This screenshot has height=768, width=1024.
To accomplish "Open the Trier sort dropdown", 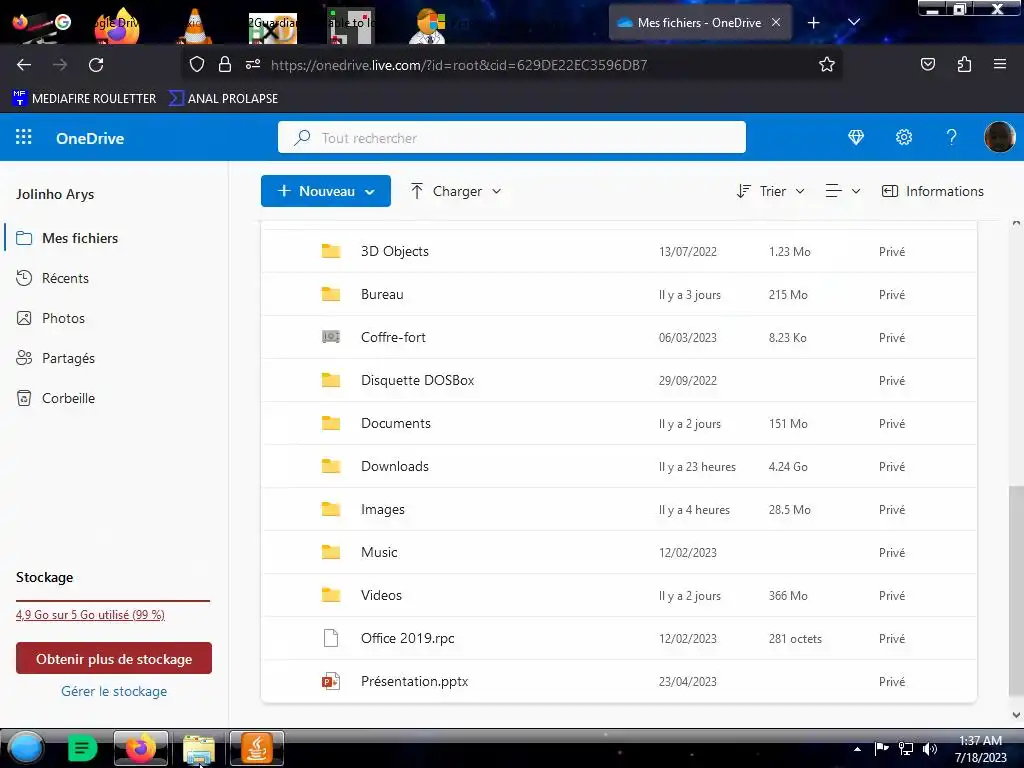I will 771,191.
